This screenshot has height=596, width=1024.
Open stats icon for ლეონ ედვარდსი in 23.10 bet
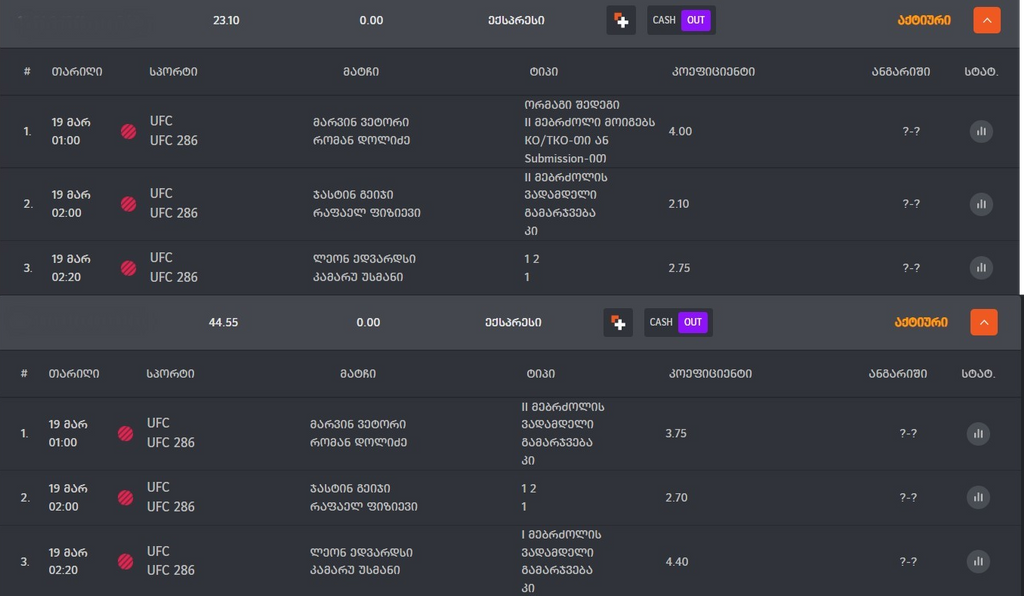(x=981, y=268)
